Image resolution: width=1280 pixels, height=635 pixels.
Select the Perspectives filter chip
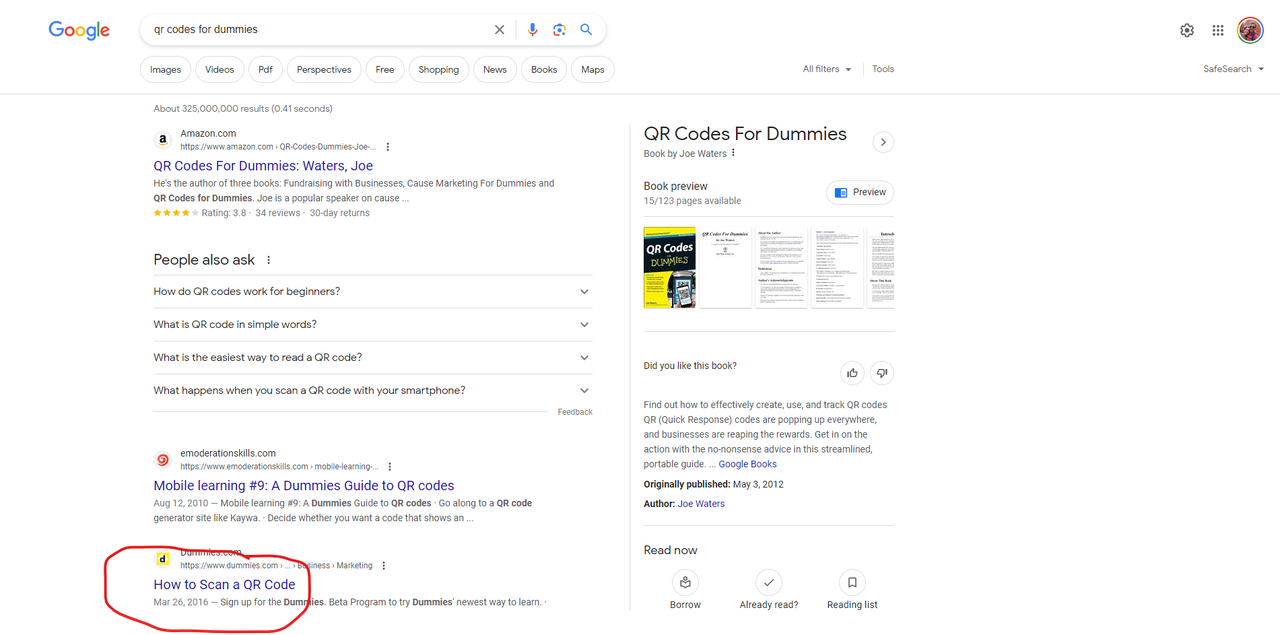click(324, 69)
